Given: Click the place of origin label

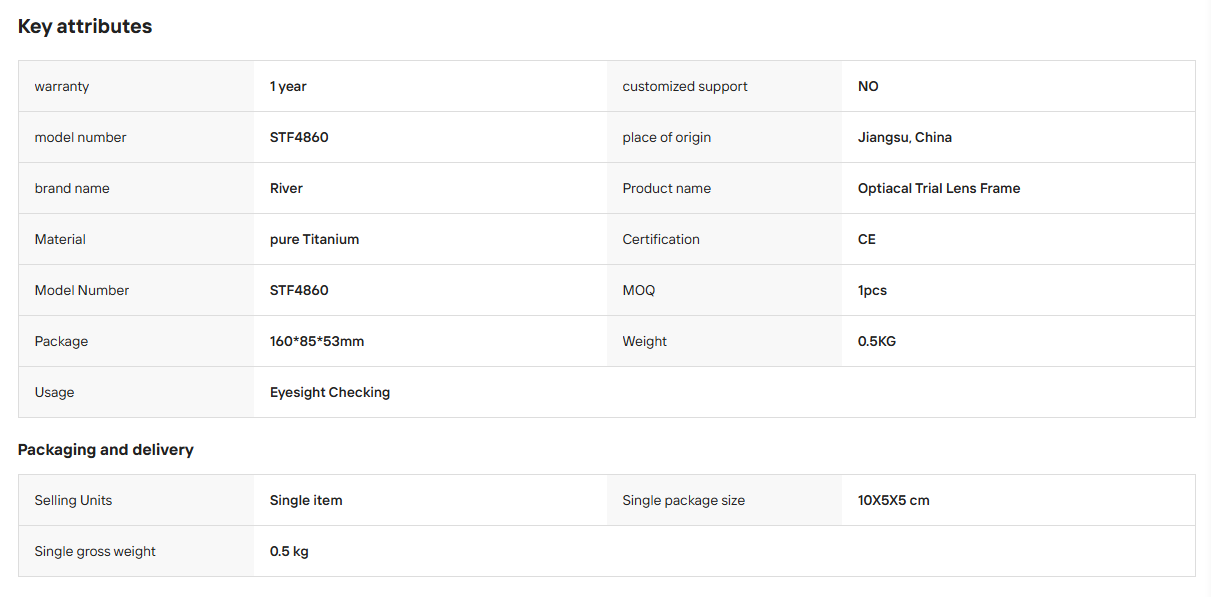Looking at the screenshot, I should [666, 137].
